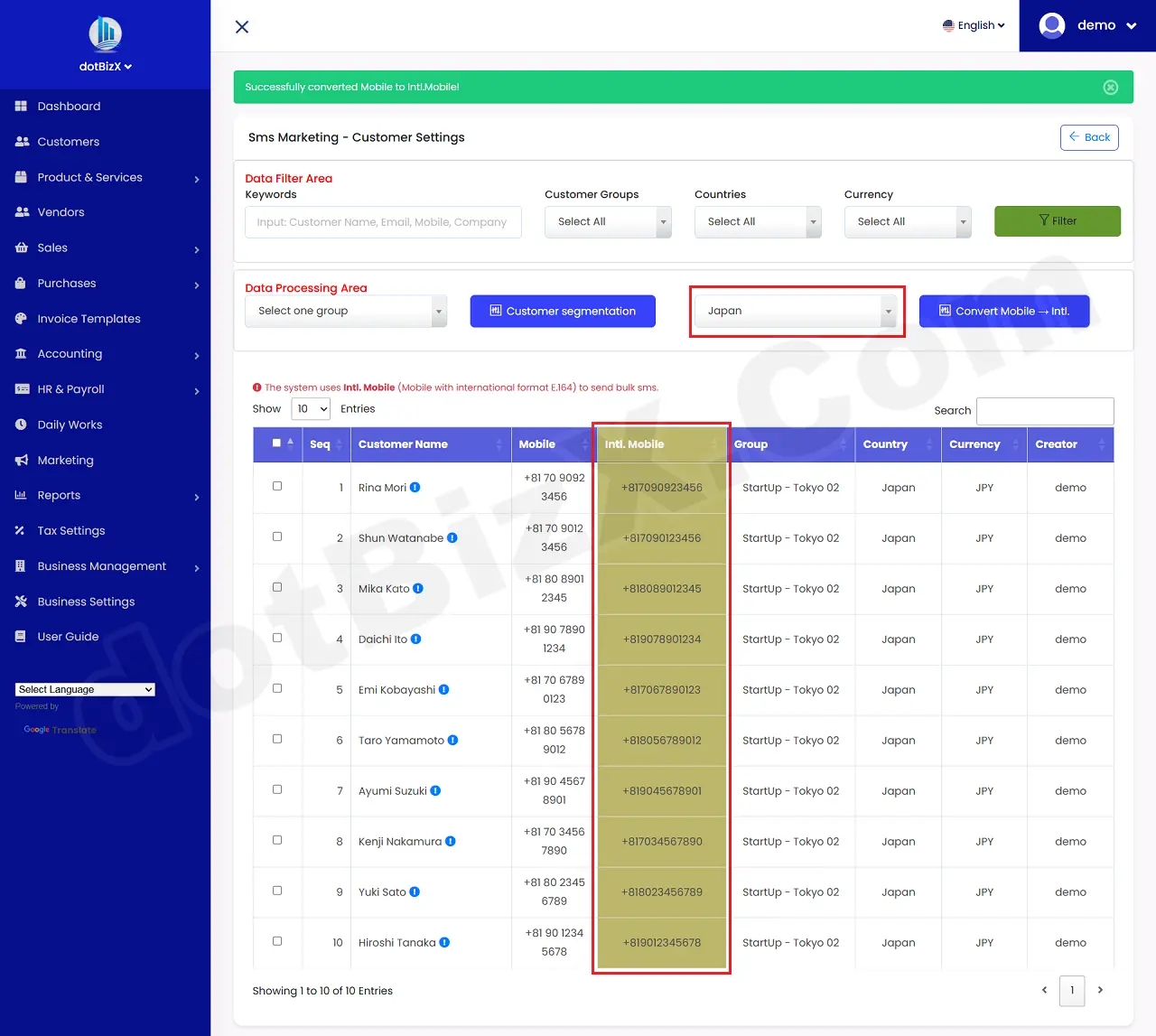
Task: Open the Japan country dropdown
Action: point(796,312)
